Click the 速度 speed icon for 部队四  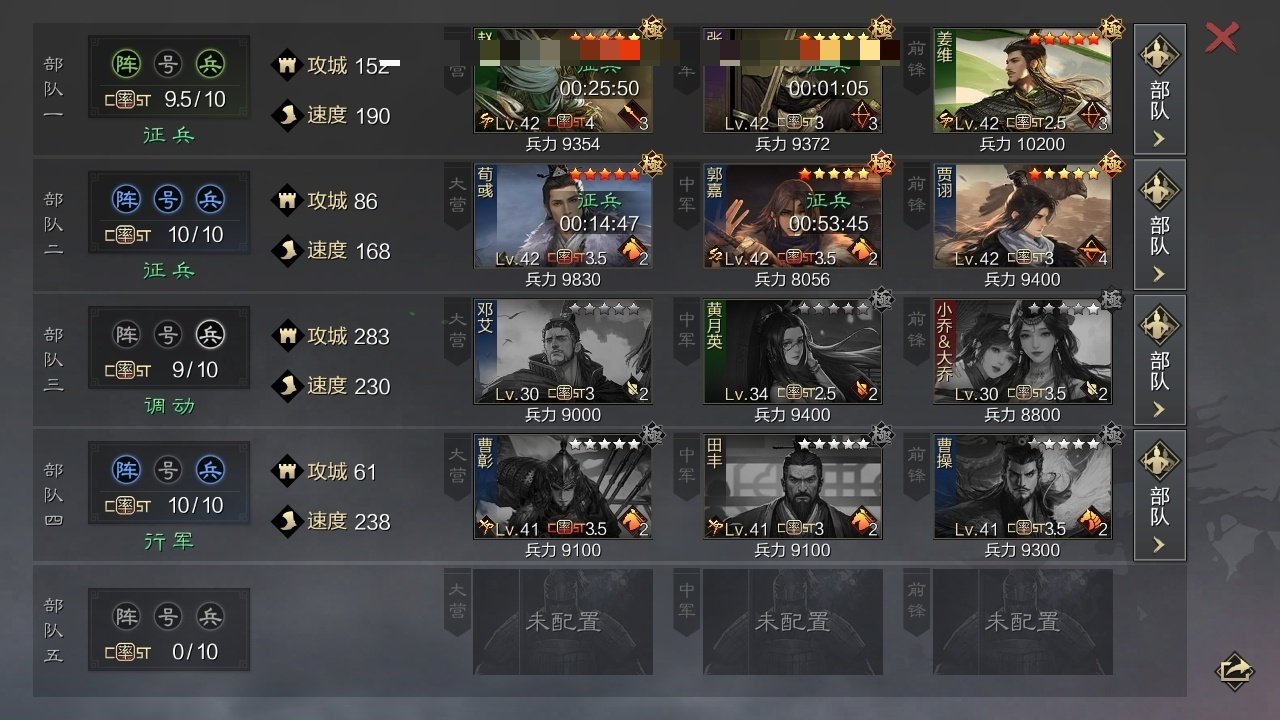point(288,521)
